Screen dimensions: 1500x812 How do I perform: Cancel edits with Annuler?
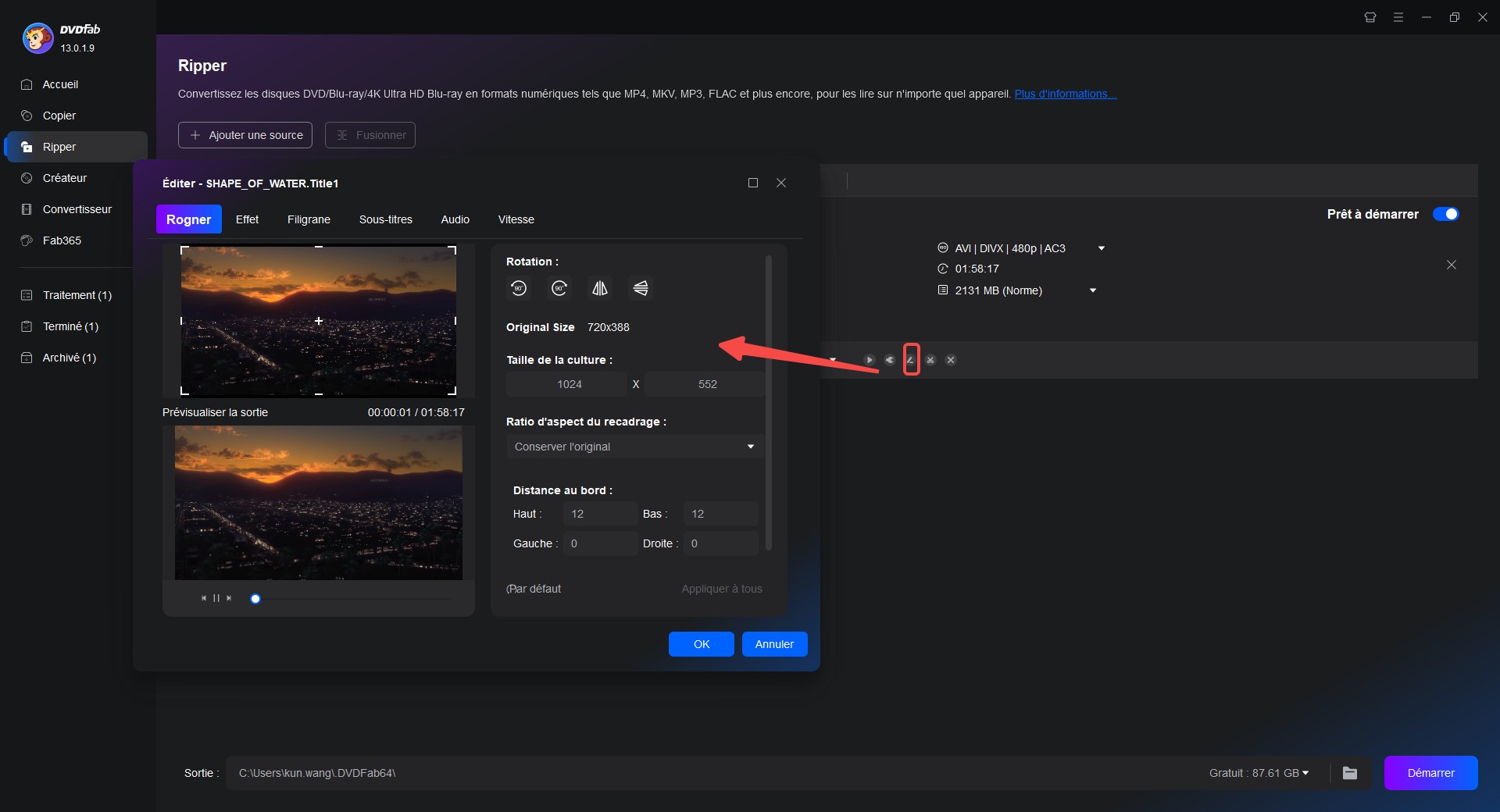click(774, 644)
